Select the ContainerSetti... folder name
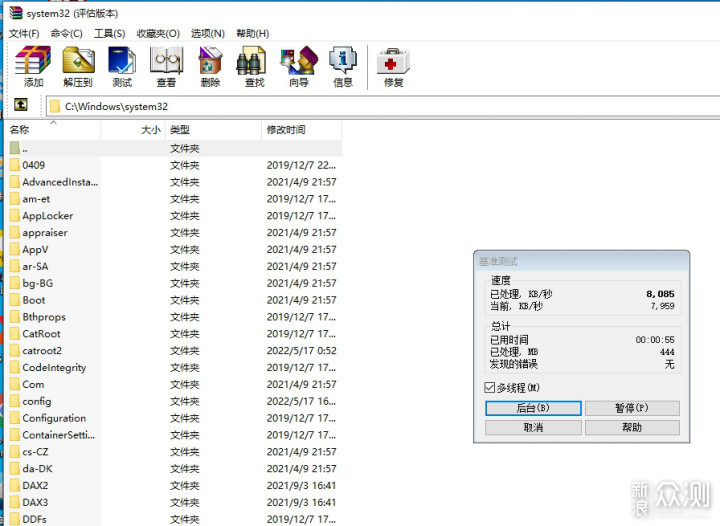Image resolution: width=720 pixels, height=526 pixels. point(59,435)
